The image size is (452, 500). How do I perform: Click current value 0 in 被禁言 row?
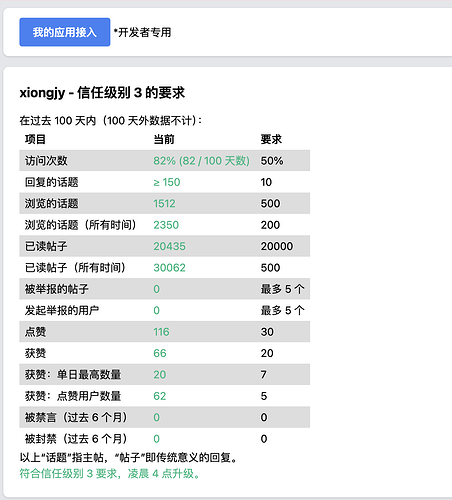click(x=156, y=417)
